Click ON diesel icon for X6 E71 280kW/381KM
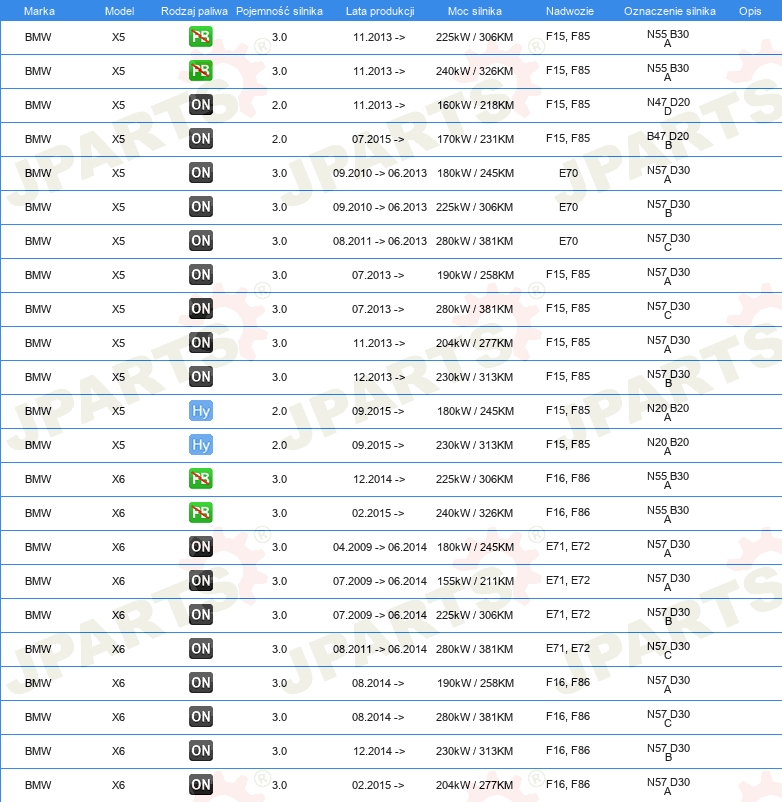 coord(200,649)
